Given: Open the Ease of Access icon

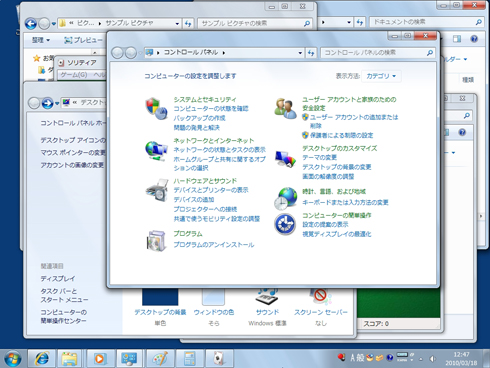Looking at the screenshot, I should 285,224.
